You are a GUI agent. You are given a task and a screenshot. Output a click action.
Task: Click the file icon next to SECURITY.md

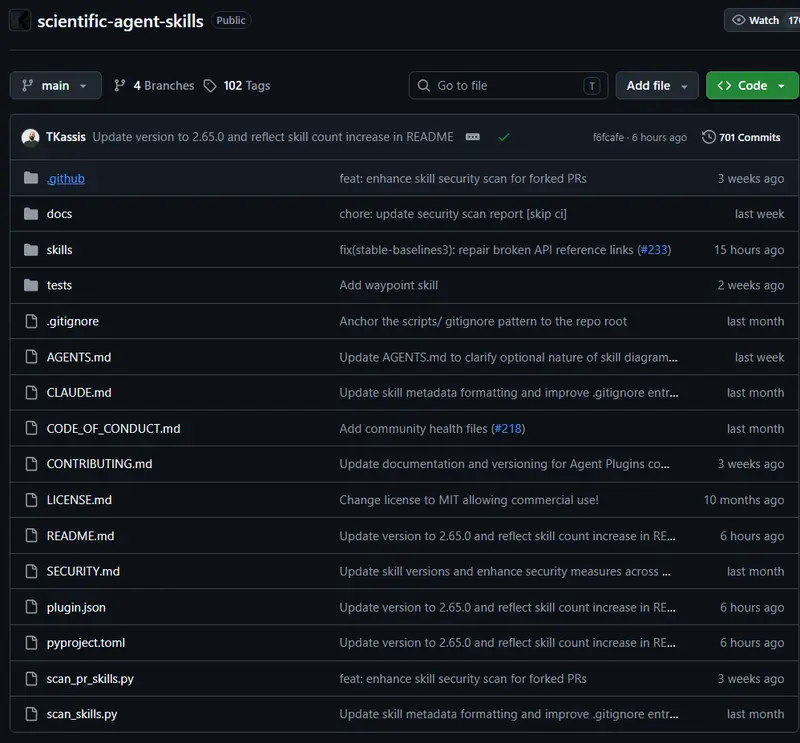(31, 571)
